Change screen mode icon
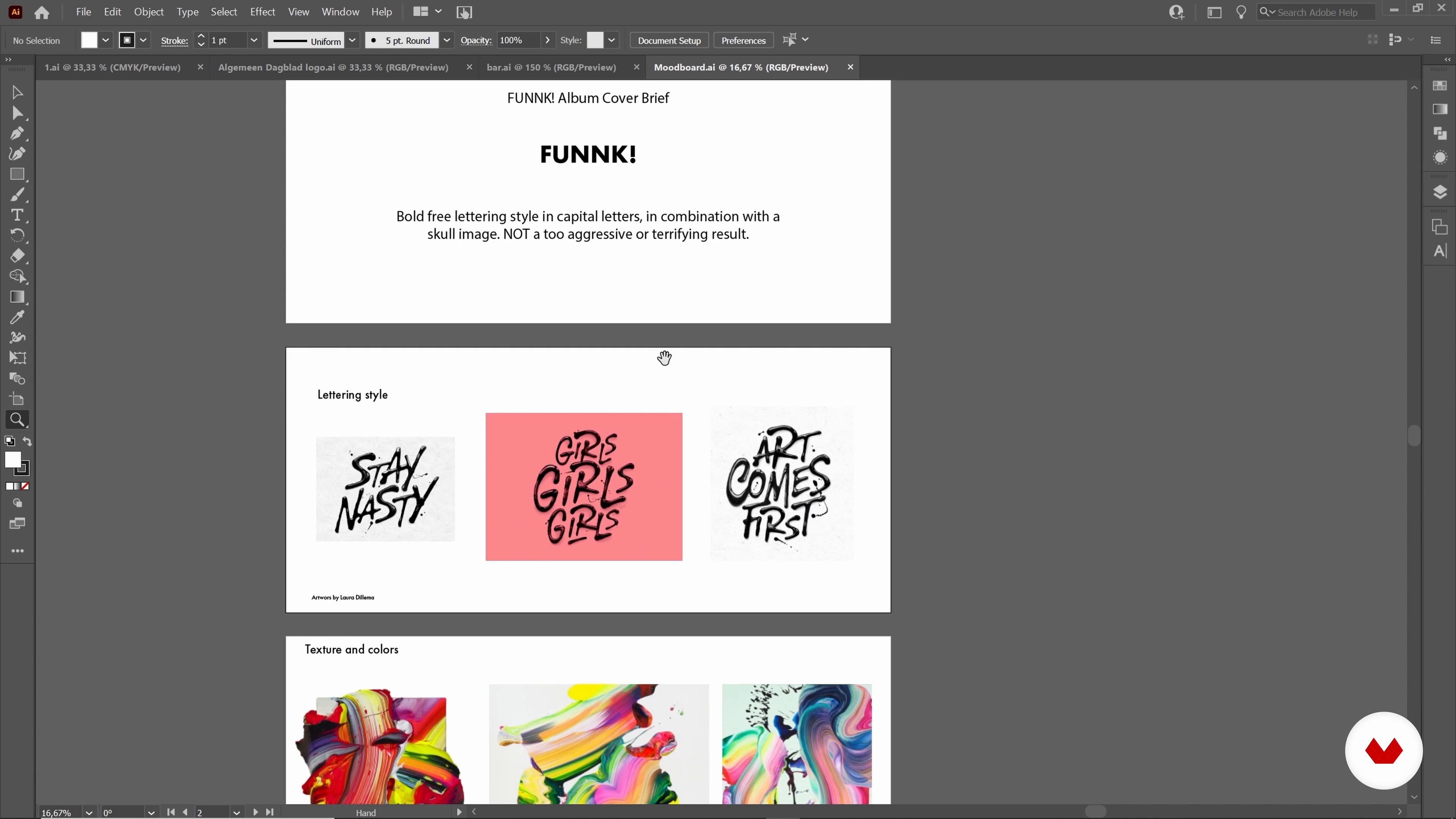1456x819 pixels. [17, 523]
